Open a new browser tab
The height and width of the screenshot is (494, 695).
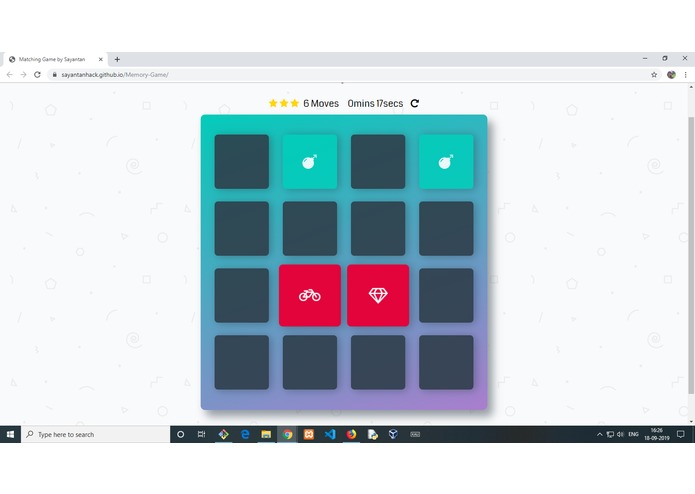[117, 59]
